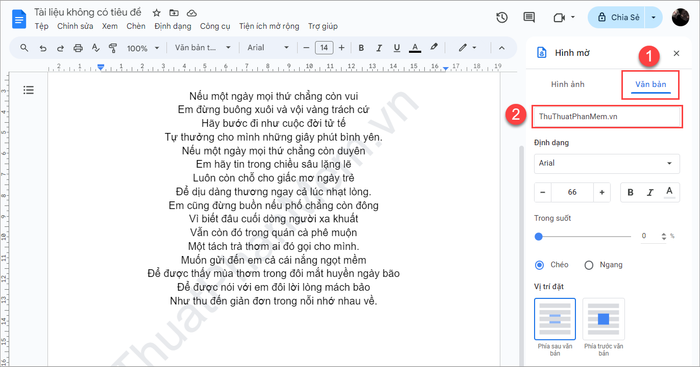This screenshot has width=700, height=367.
Task: Open version history clock icon
Action: pos(502,17)
